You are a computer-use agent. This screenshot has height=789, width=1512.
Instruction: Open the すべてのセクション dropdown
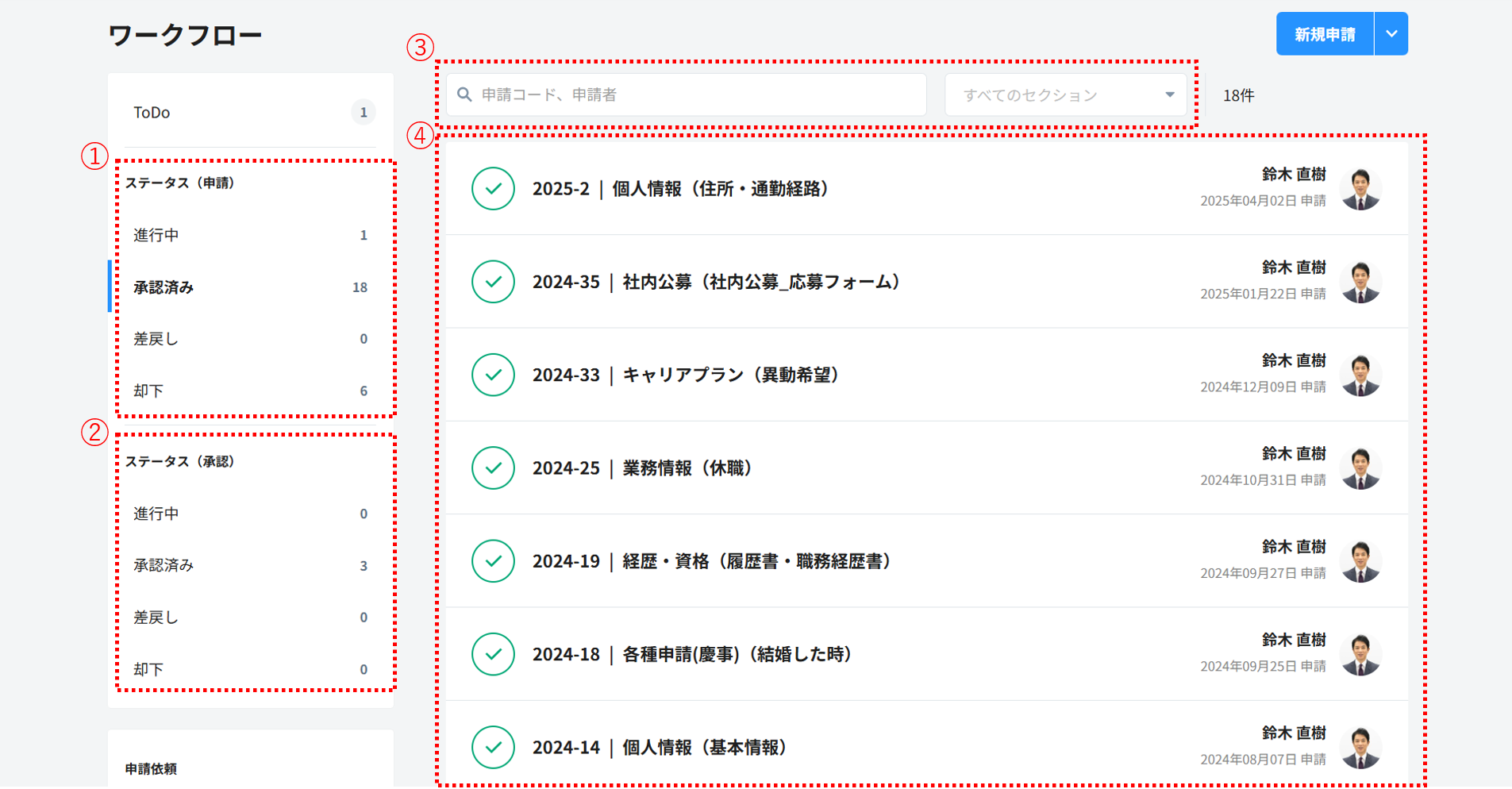1065,95
